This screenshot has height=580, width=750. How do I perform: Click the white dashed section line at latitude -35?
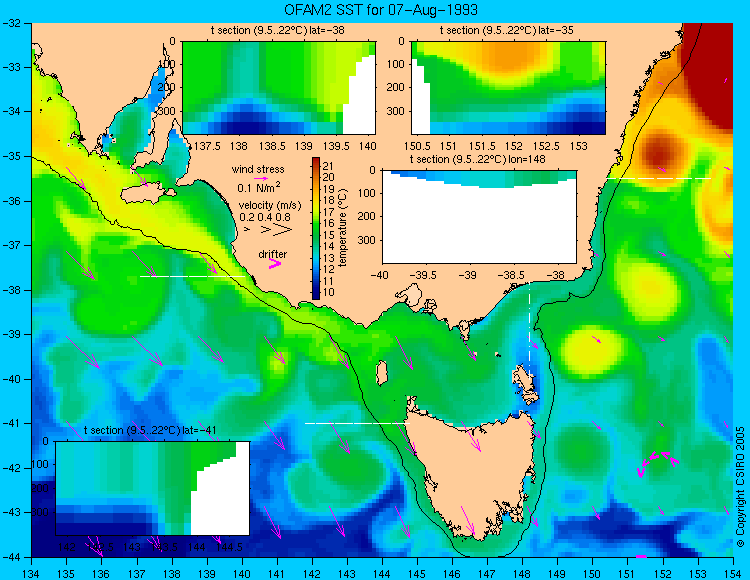659,178
